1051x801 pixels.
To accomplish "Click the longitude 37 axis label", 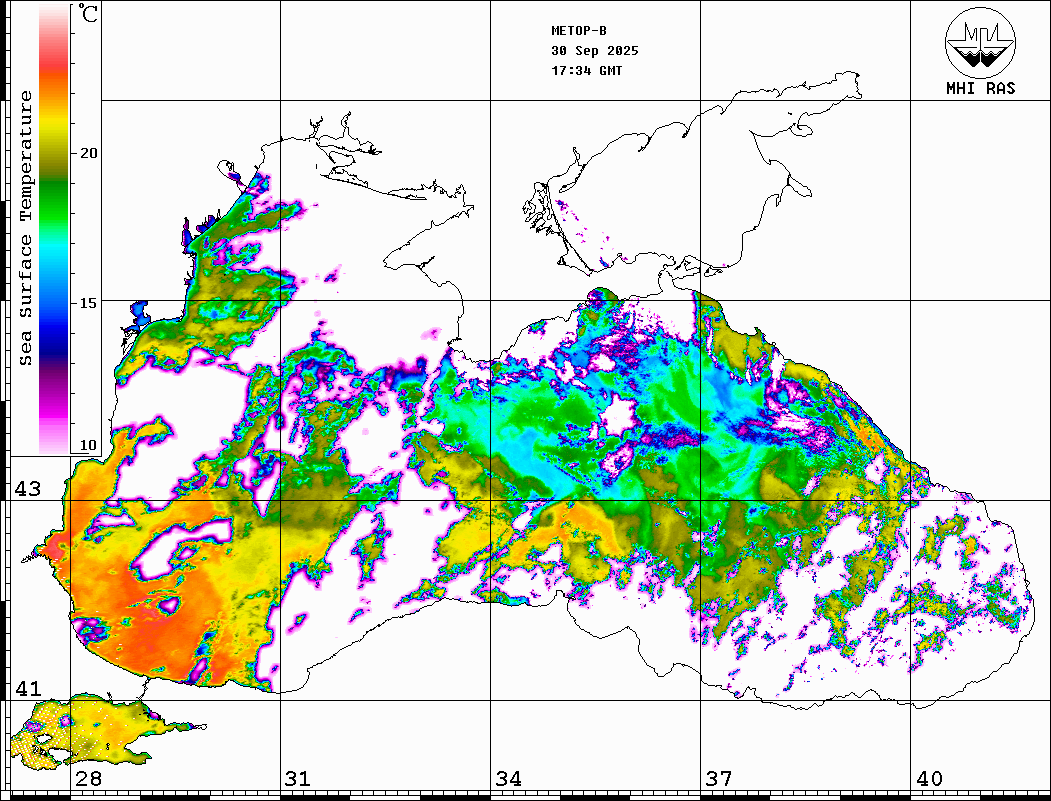I will coord(718,779).
